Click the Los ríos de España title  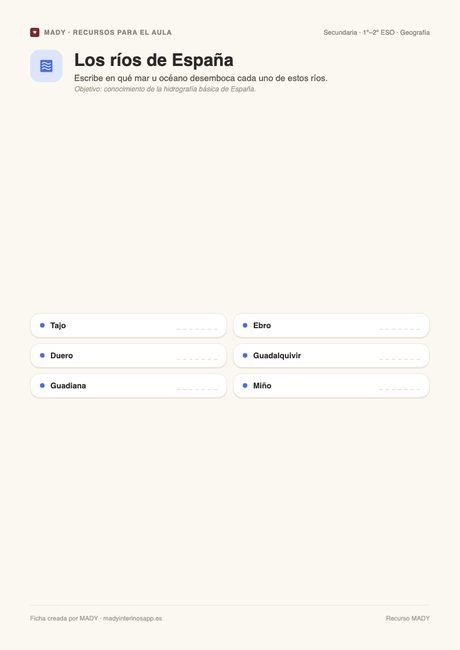[x=154, y=60]
